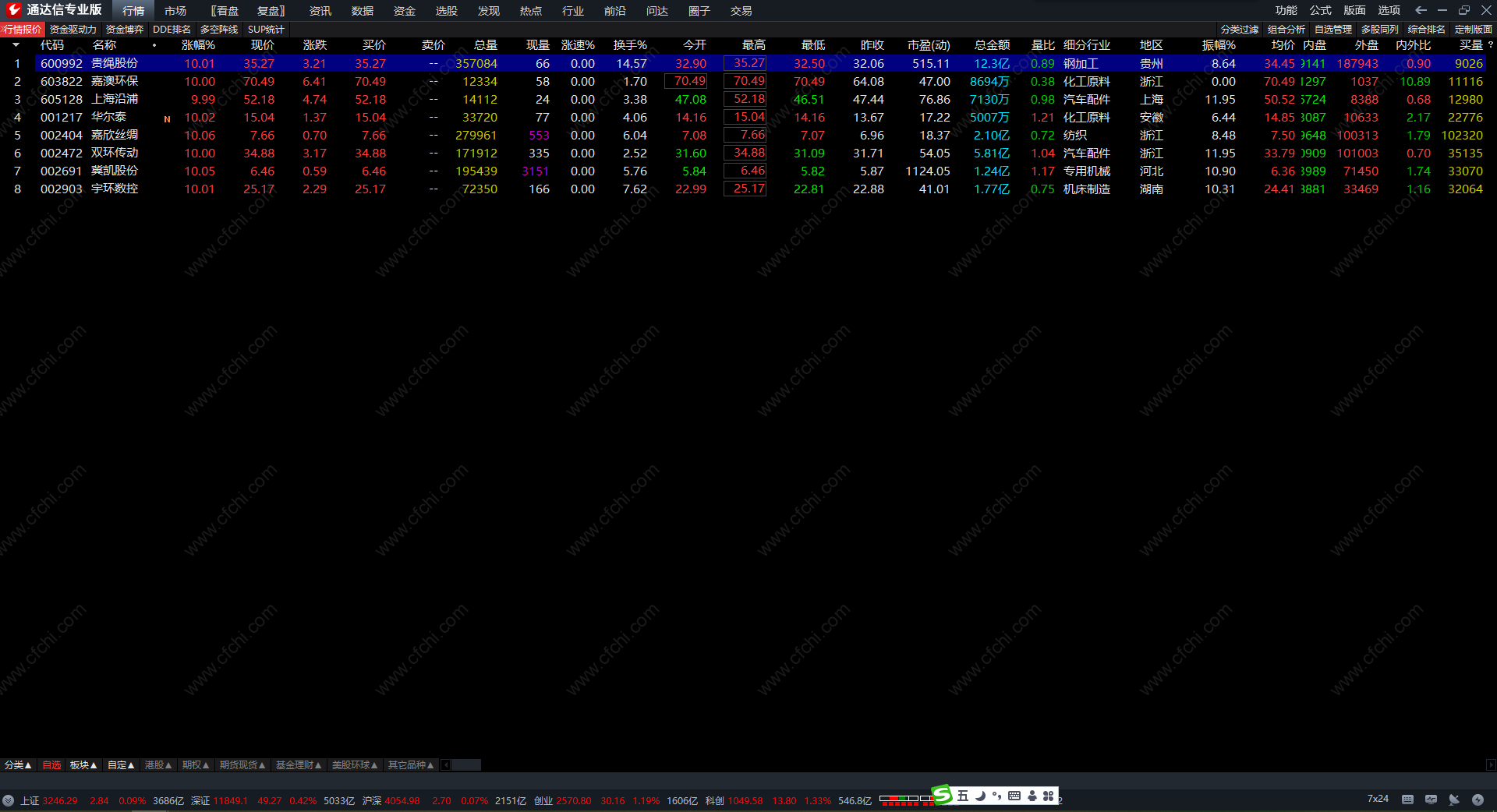This screenshot has width=1497, height=812.
Task: Expand the 板块 bottom tab menu
Action: pos(83,765)
